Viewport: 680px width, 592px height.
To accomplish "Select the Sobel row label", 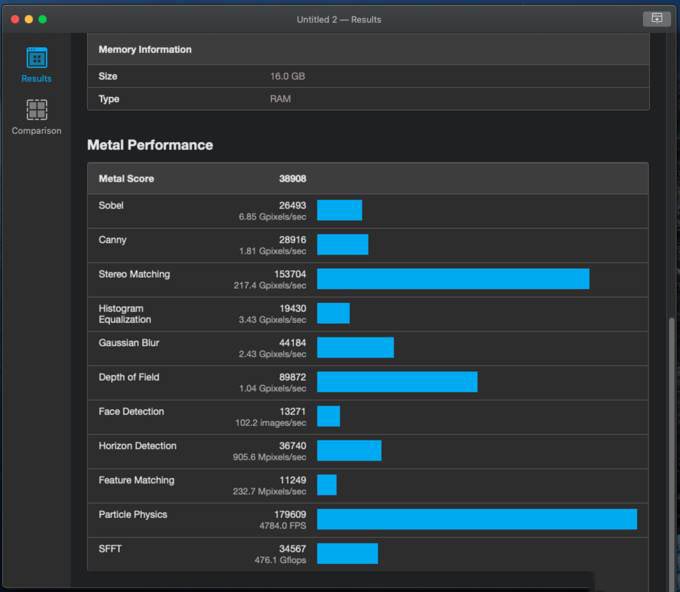I will [x=111, y=206].
